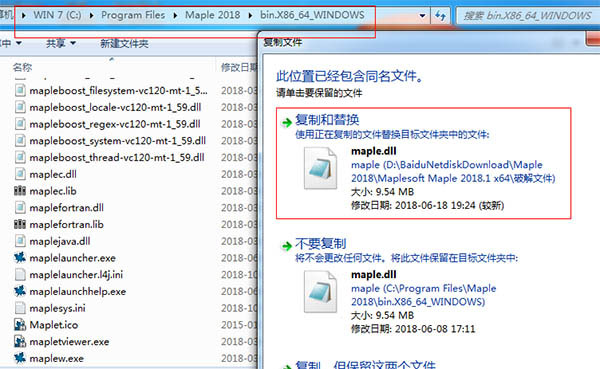
Task: Click the maplelauncher.exe maple leaf icon
Action: [20, 258]
